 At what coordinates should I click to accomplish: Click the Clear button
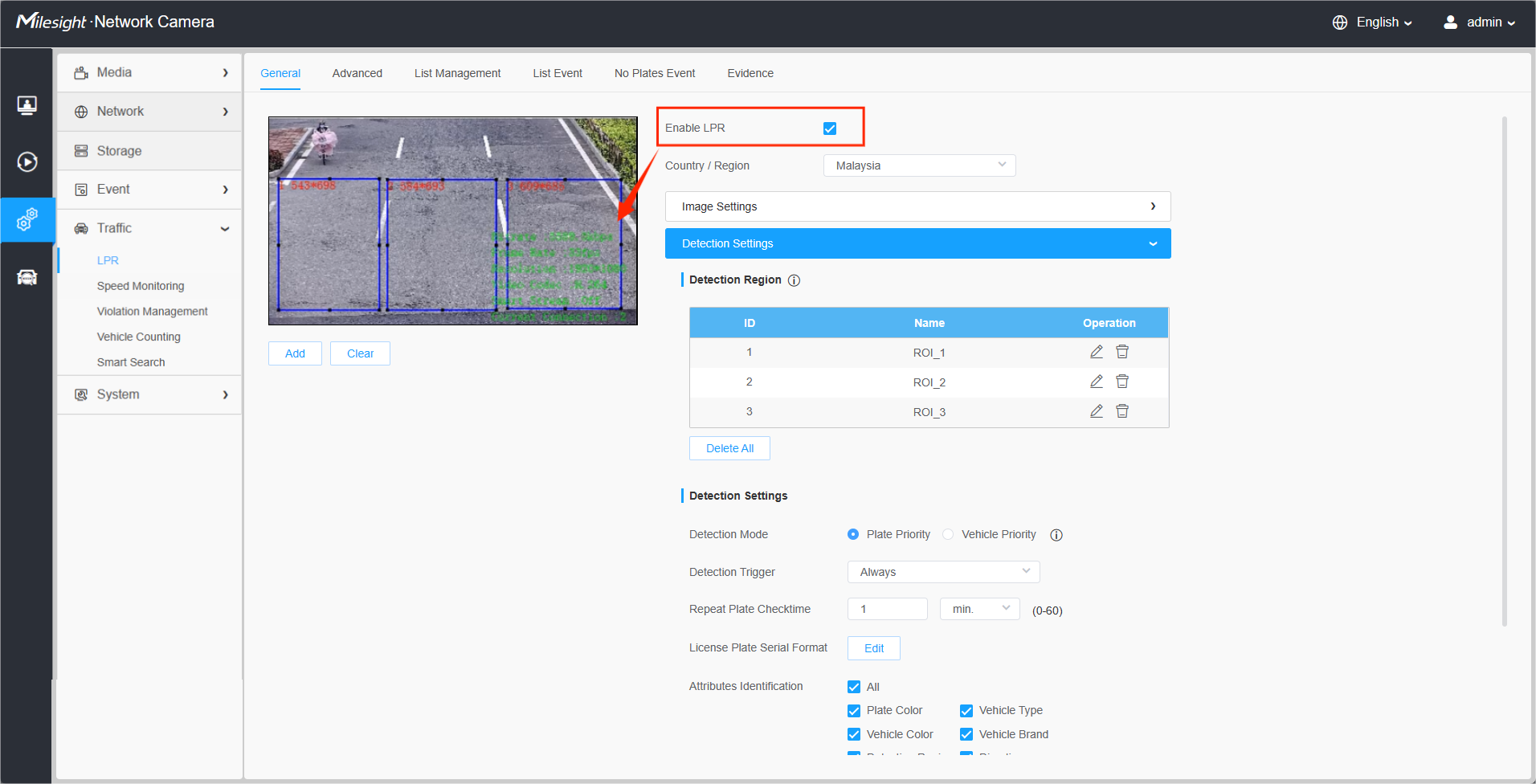[x=360, y=353]
